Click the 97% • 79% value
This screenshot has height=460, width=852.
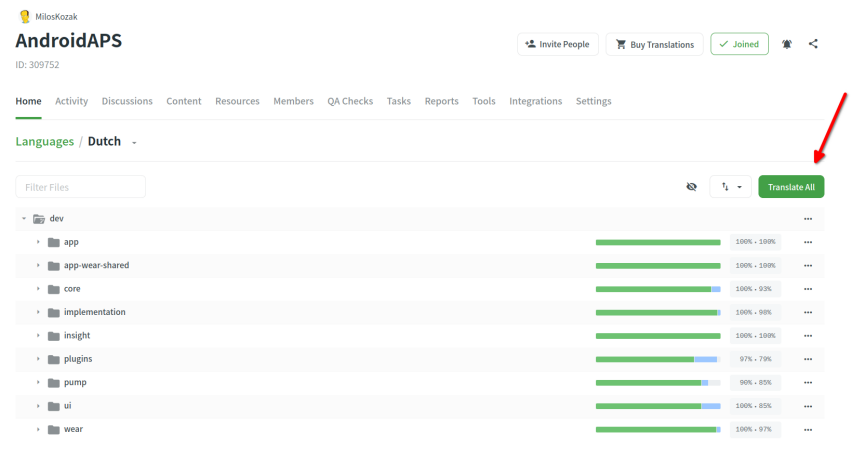tap(755, 359)
